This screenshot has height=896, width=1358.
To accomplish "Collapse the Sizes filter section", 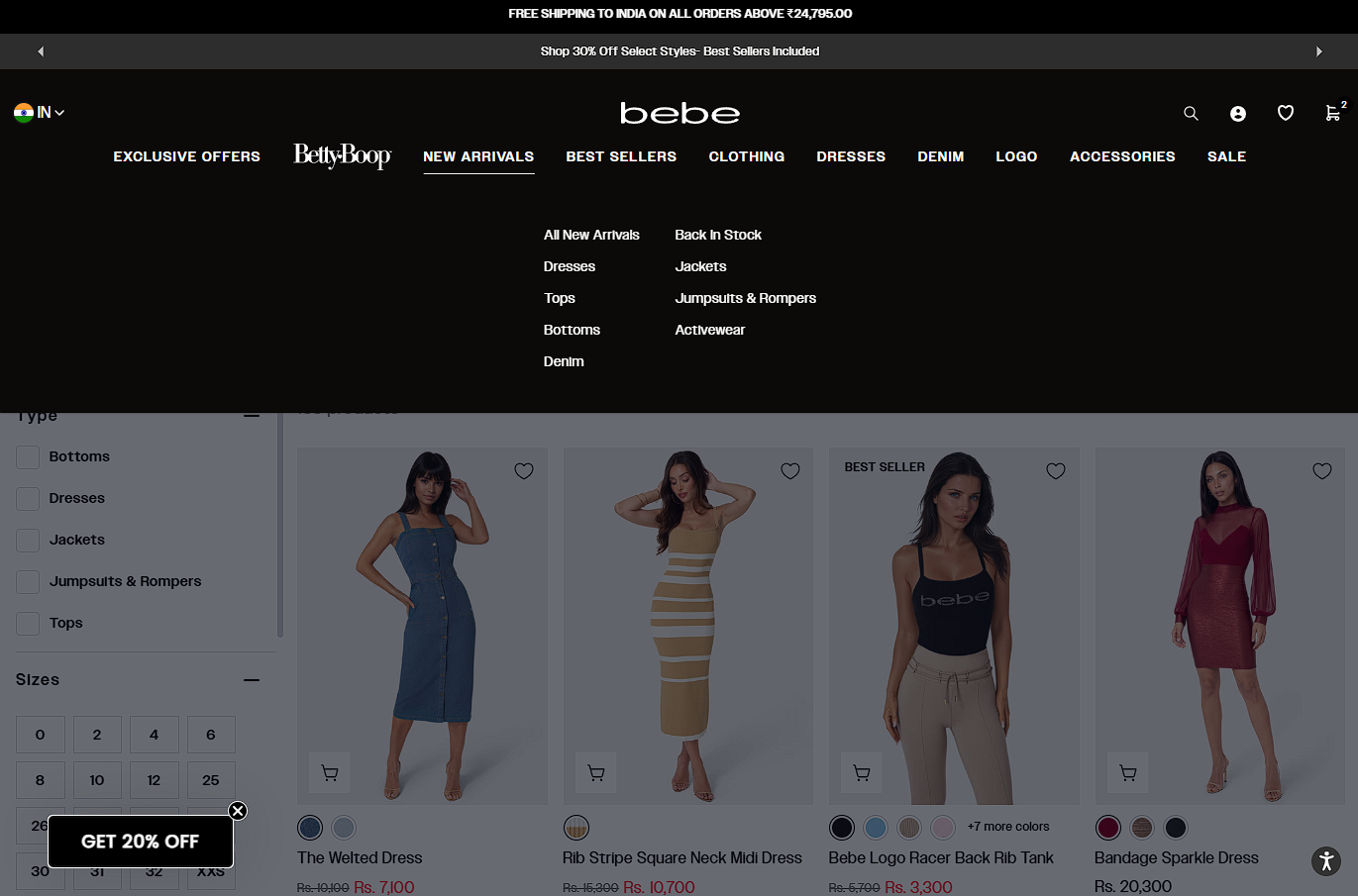I will (x=252, y=680).
